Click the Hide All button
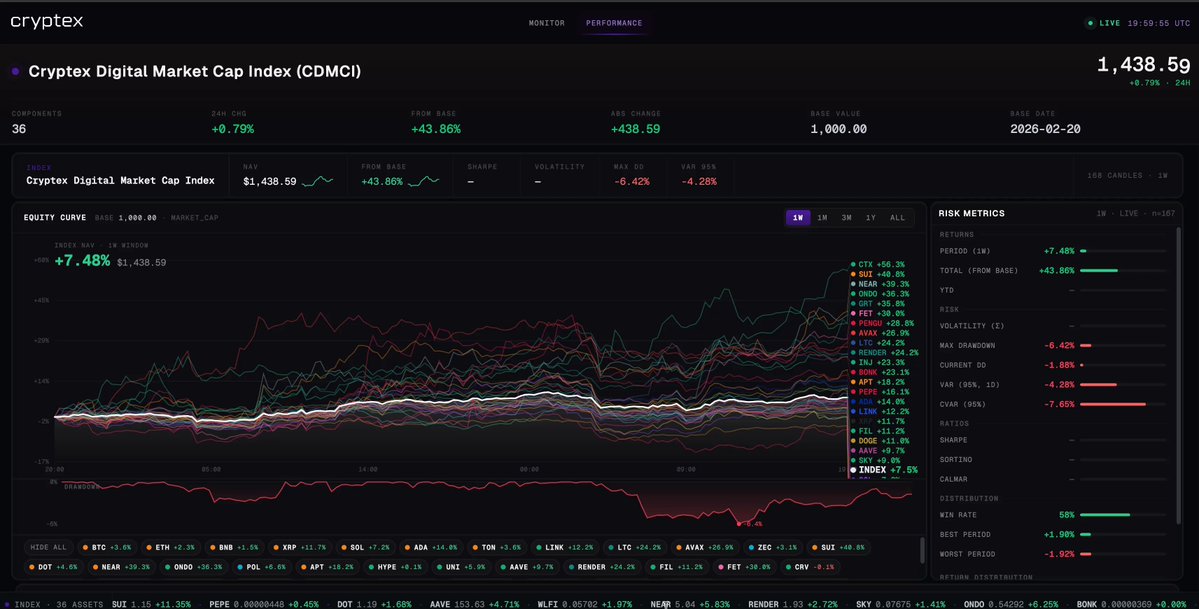 click(x=48, y=548)
